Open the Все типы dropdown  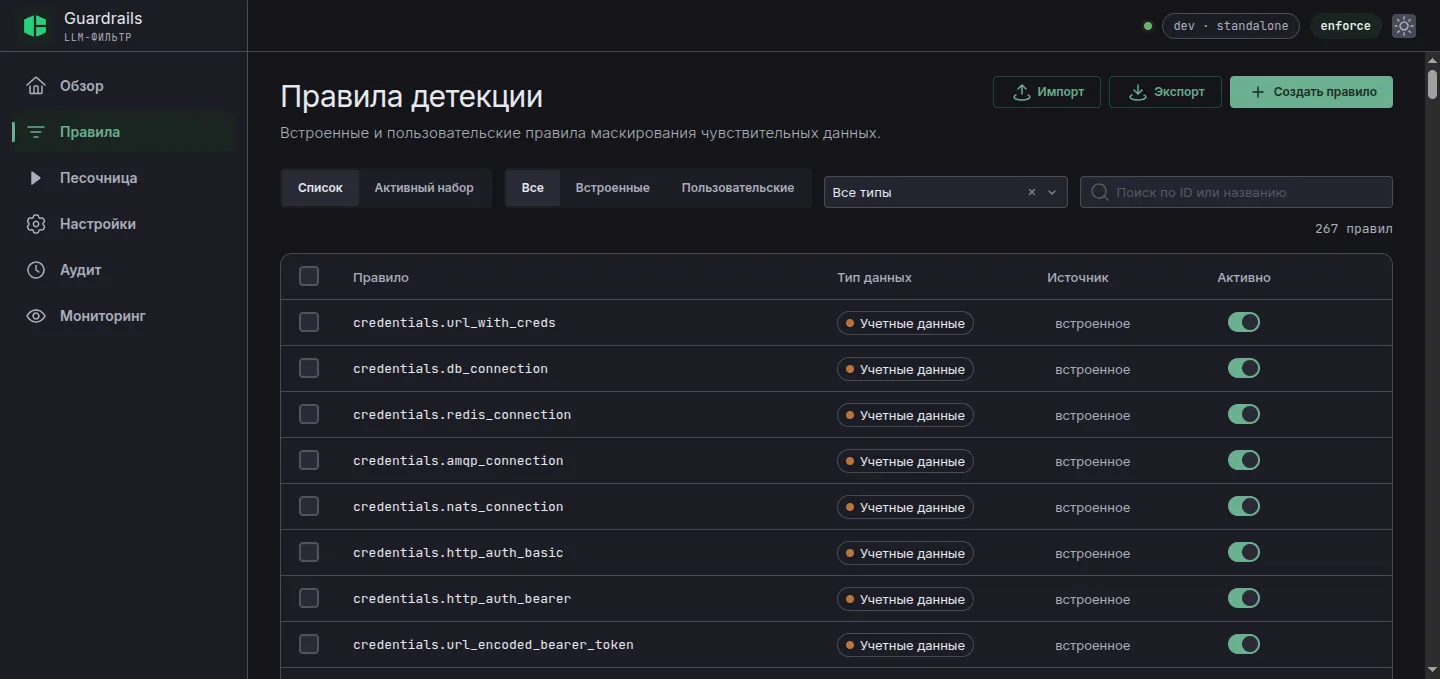tap(945, 192)
